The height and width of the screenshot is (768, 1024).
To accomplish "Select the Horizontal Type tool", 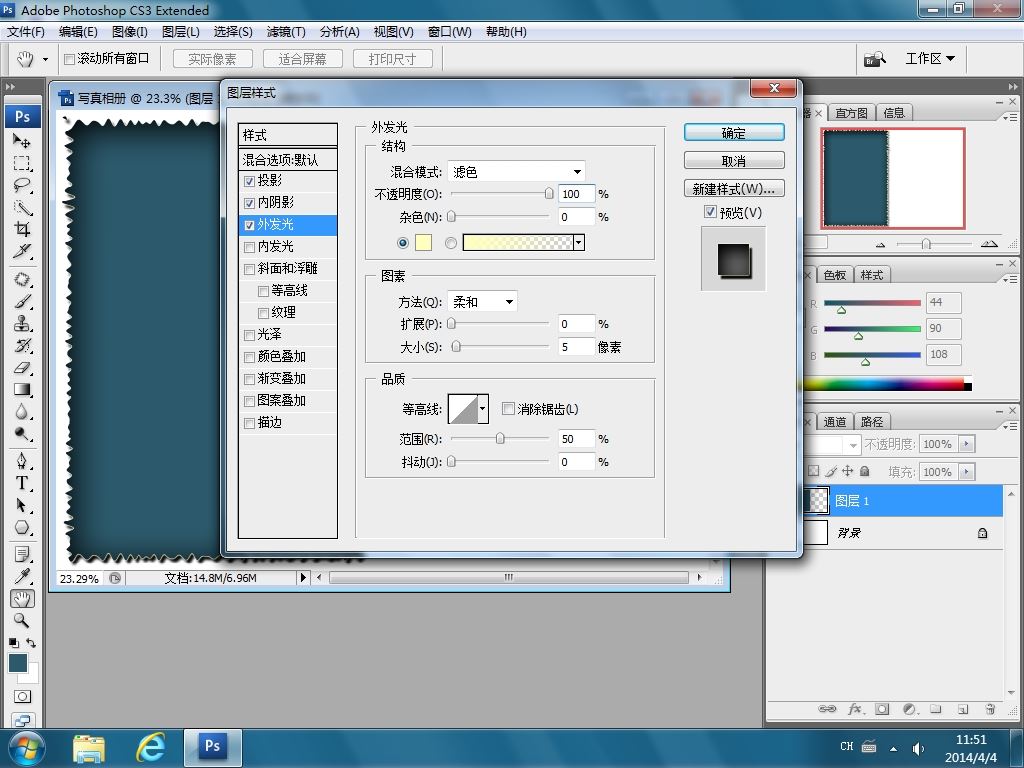I will (22, 483).
